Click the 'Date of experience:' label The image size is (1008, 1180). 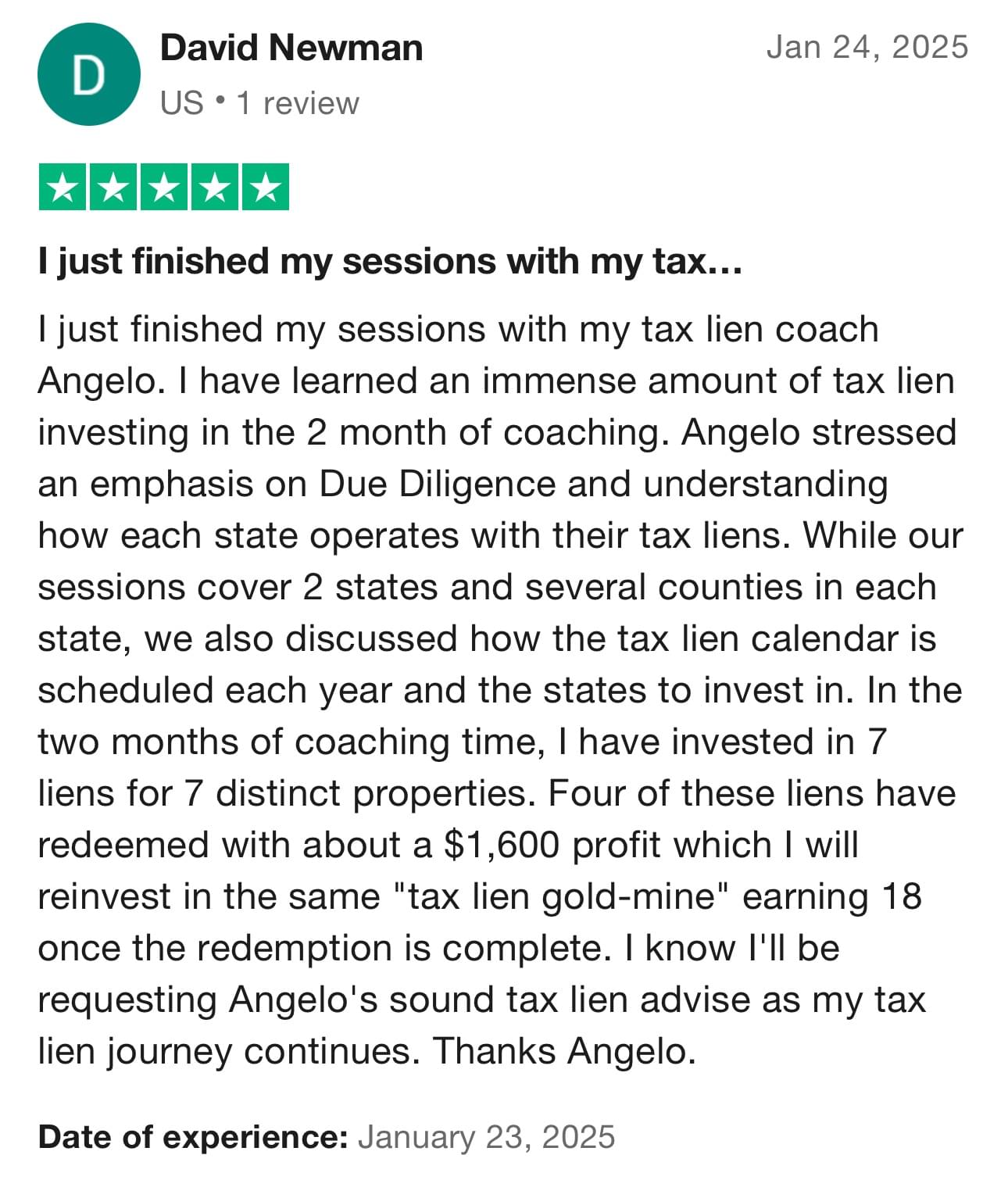pos(192,1137)
